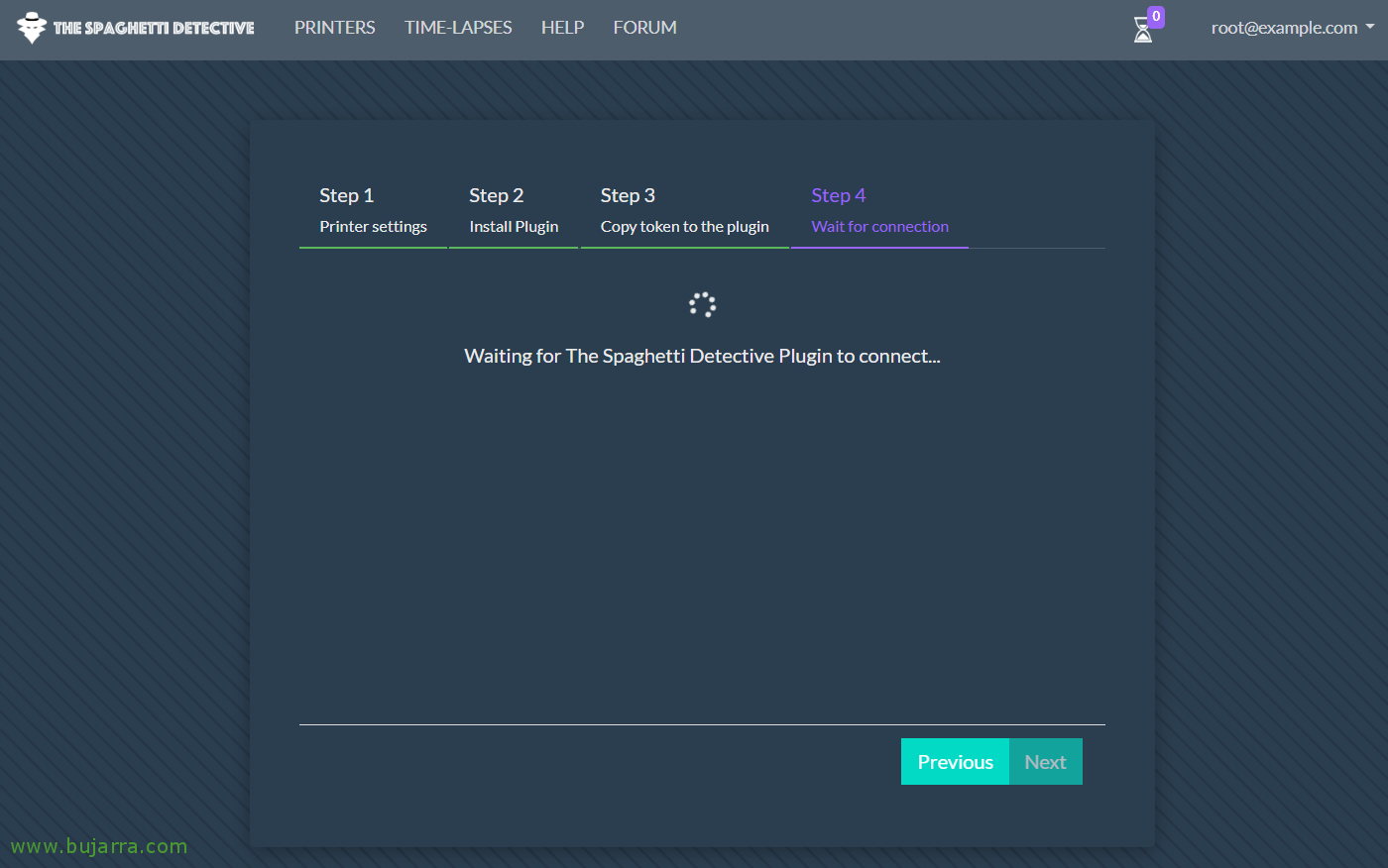The width and height of the screenshot is (1388, 868).
Task: Click the Next button
Action: point(1046,762)
